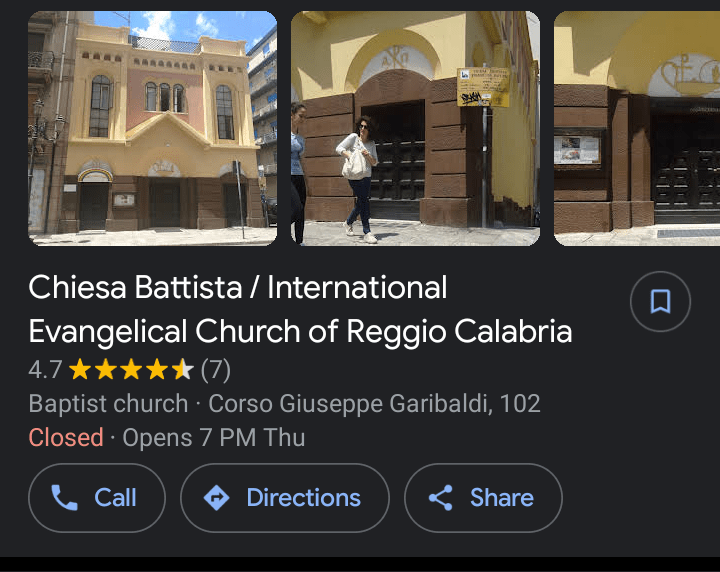The width and height of the screenshot is (720, 572).
Task: Click the first gold rating star
Action: click(80, 369)
